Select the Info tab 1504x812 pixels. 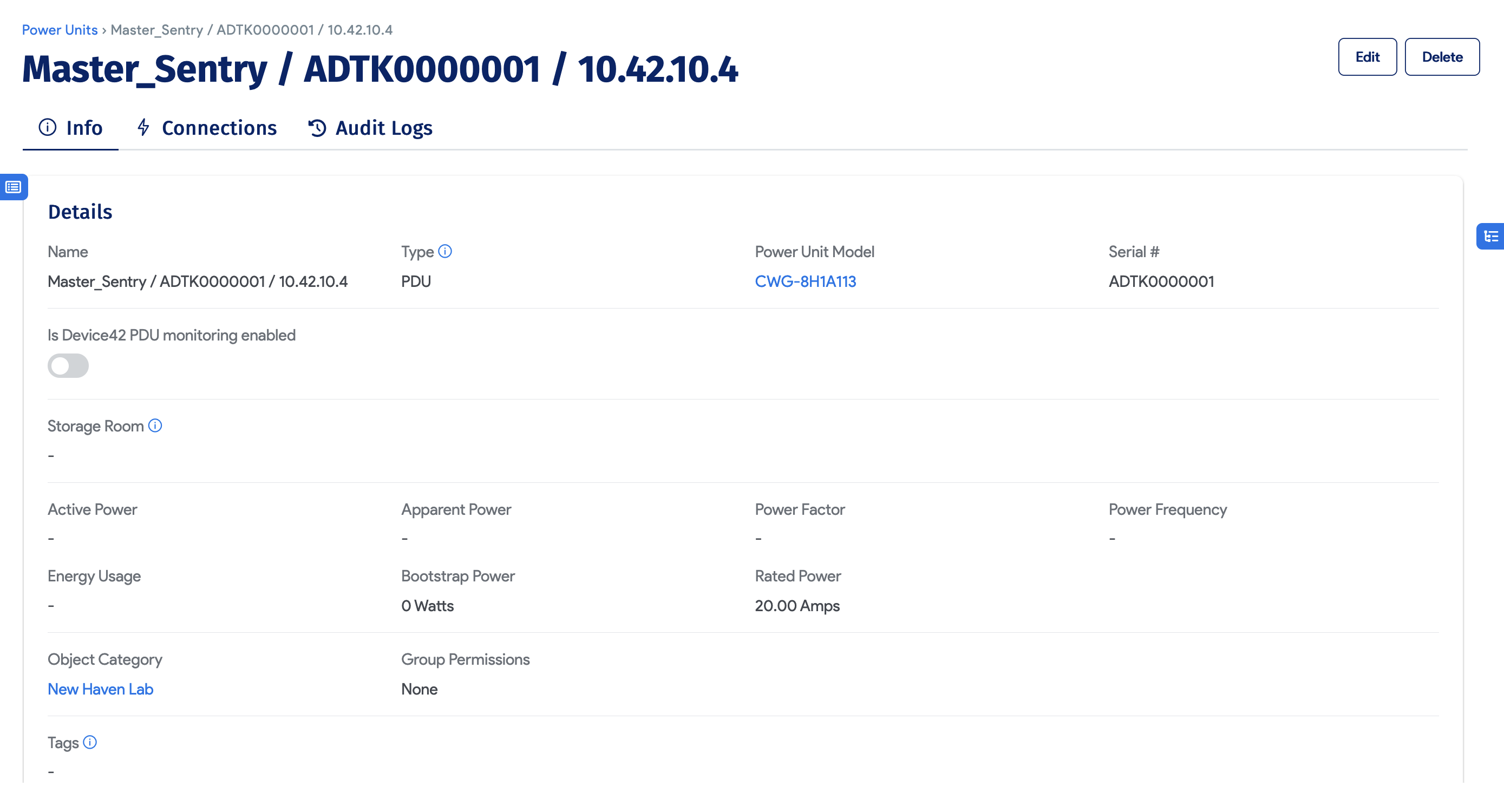83,127
